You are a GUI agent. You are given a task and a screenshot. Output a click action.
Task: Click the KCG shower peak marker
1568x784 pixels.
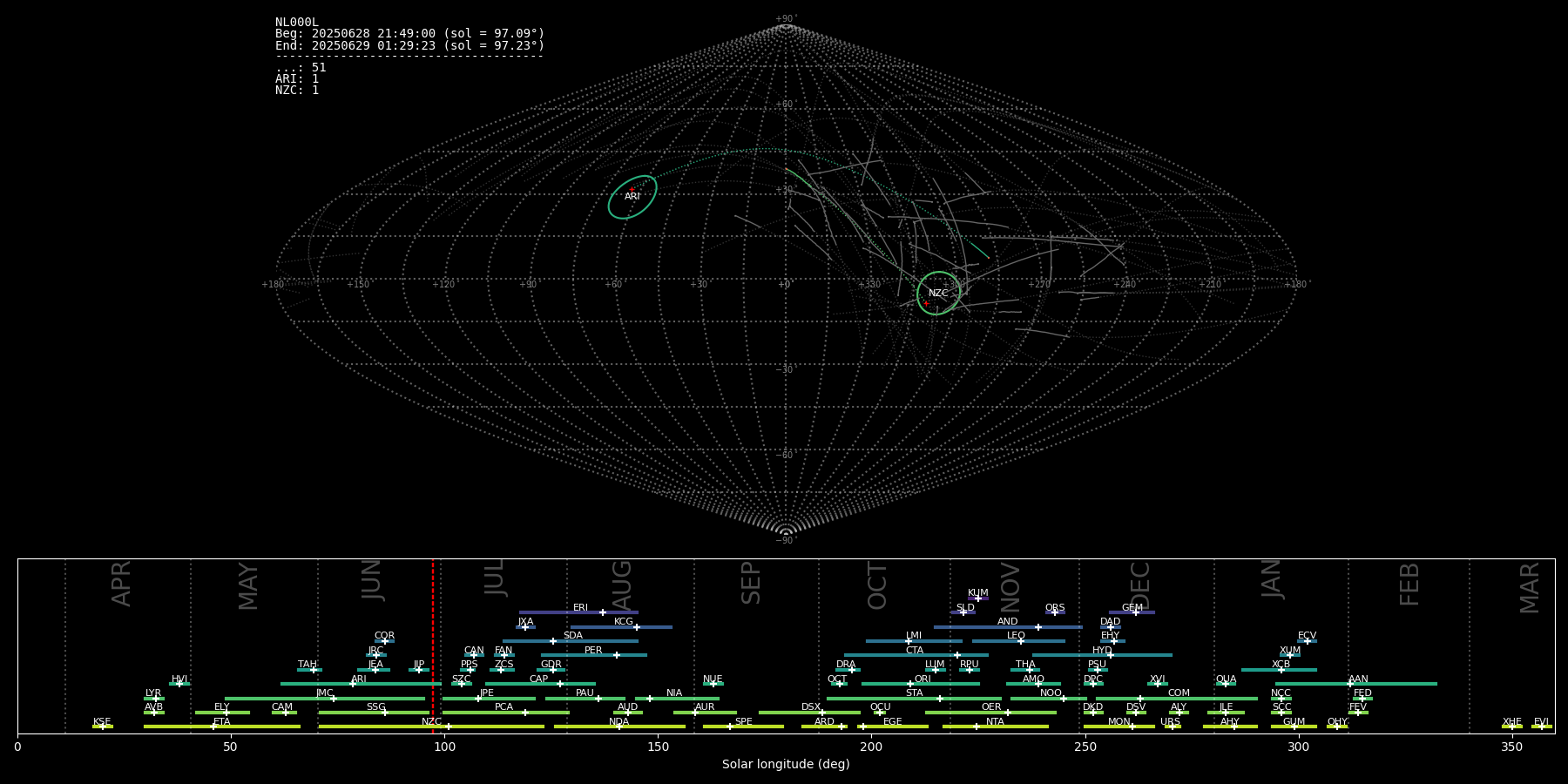click(x=636, y=627)
